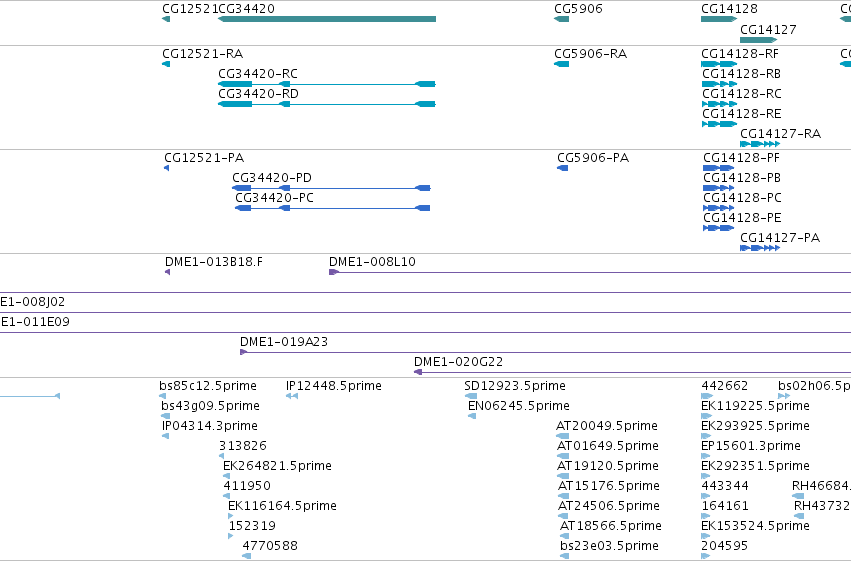The image size is (851, 561).
Task: Select the CG5906 gene arrow
Action: (561, 19)
